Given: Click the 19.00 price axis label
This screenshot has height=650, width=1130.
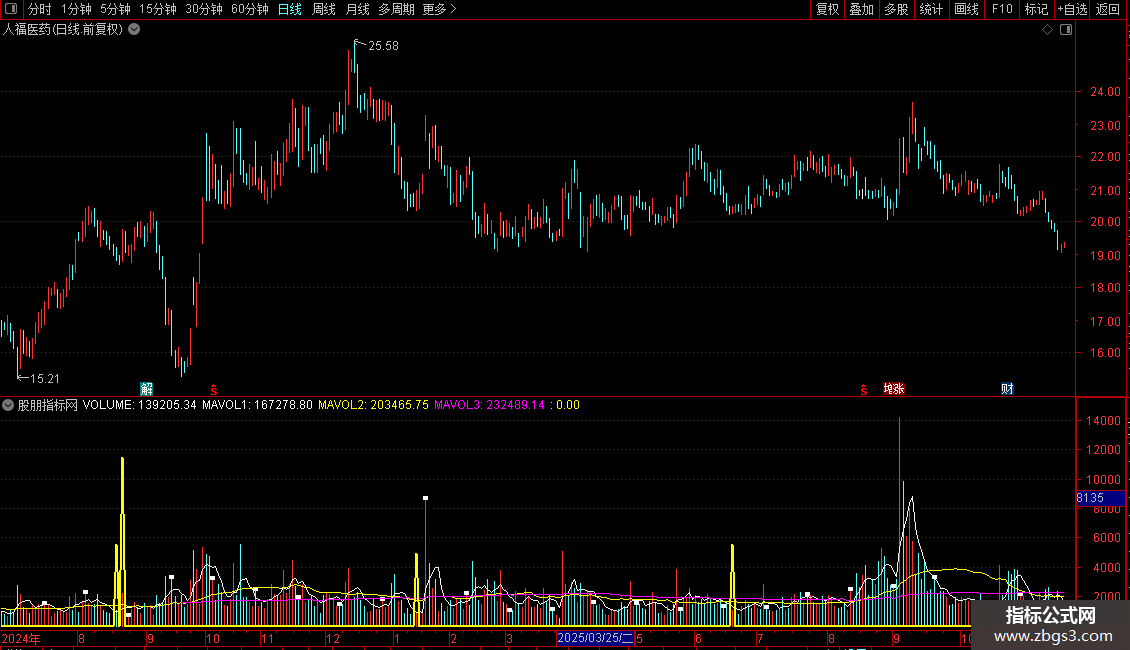Looking at the screenshot, I should (1105, 255).
